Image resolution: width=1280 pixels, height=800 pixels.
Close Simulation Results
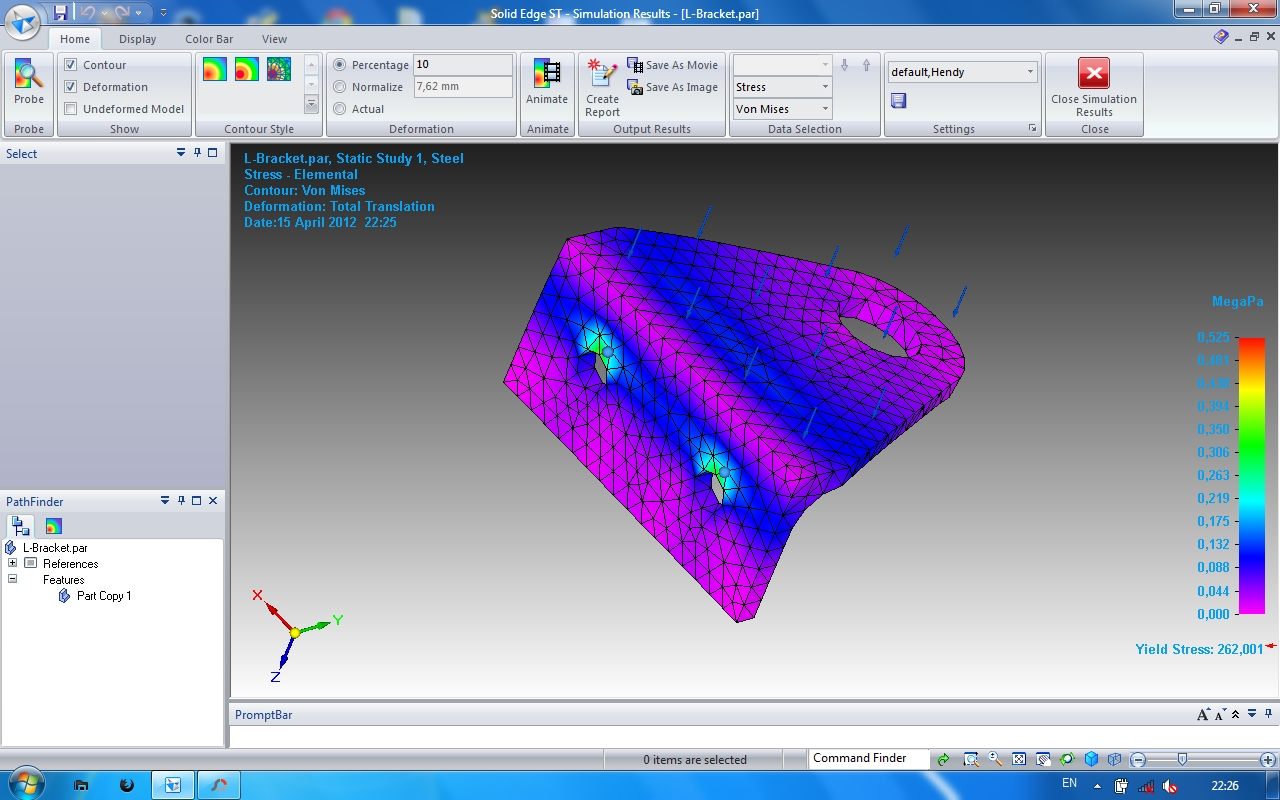pos(1094,87)
